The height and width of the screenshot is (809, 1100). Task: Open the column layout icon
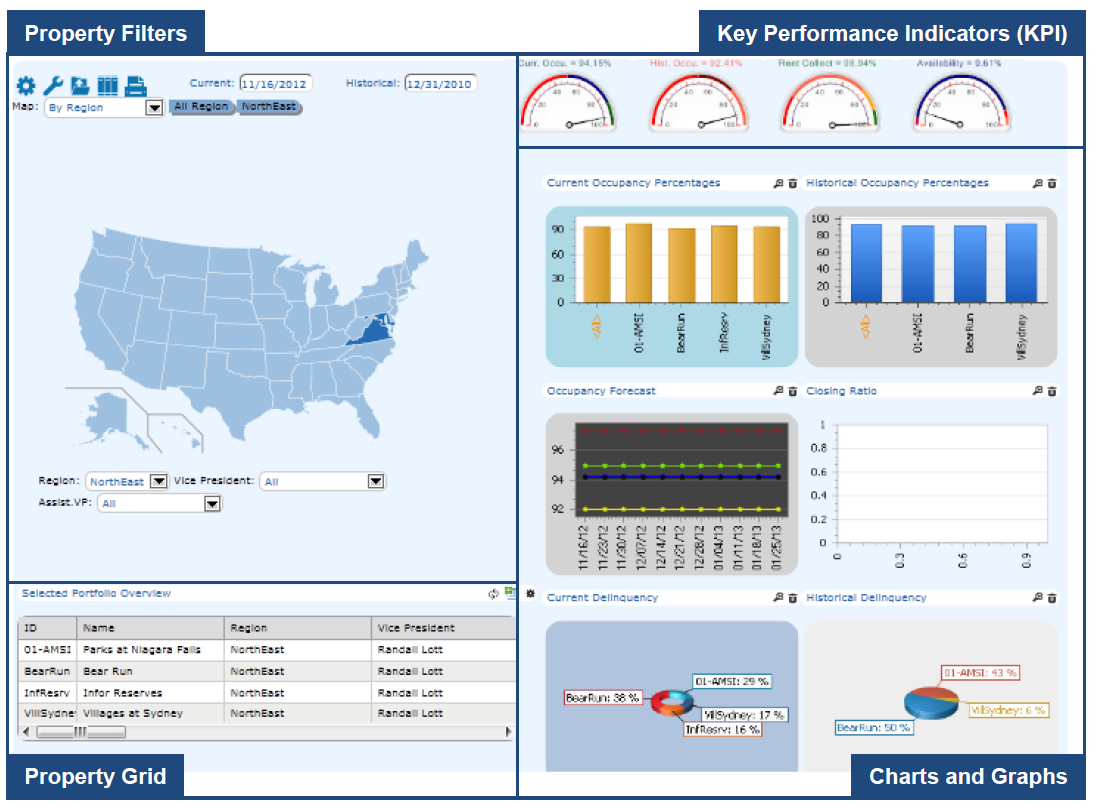coord(107,84)
